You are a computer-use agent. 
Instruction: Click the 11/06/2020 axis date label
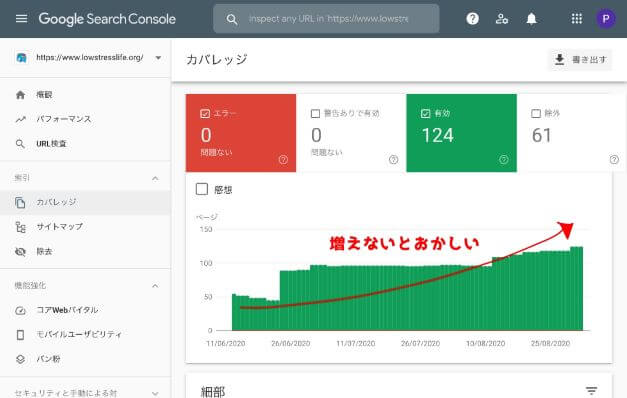tap(226, 344)
